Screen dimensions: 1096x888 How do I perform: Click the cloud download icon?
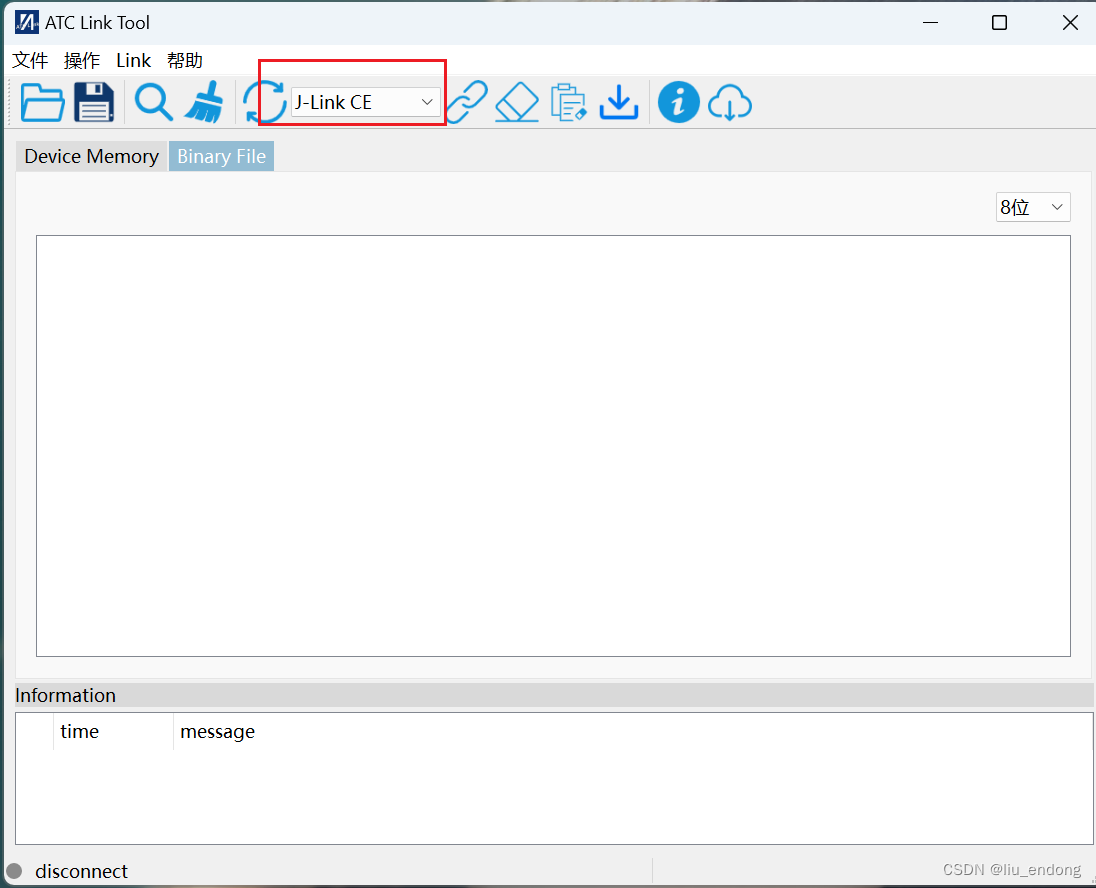(730, 101)
